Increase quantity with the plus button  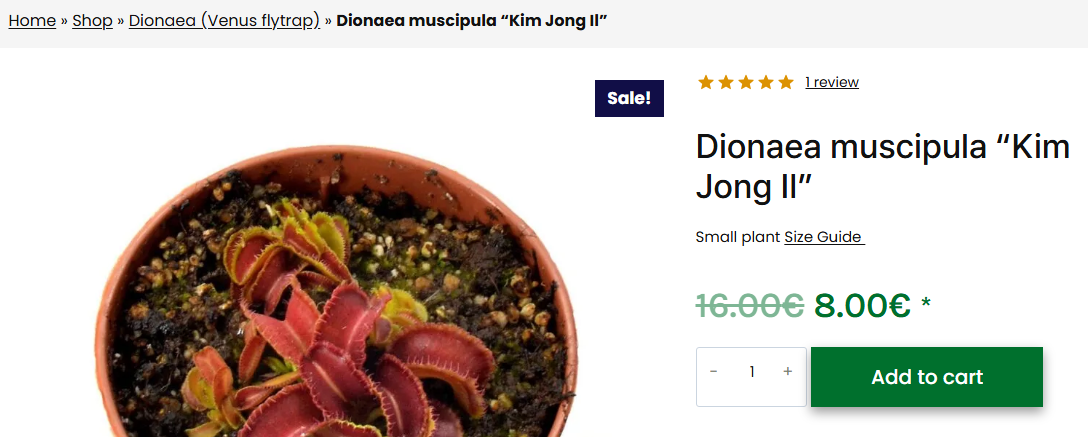pos(788,372)
